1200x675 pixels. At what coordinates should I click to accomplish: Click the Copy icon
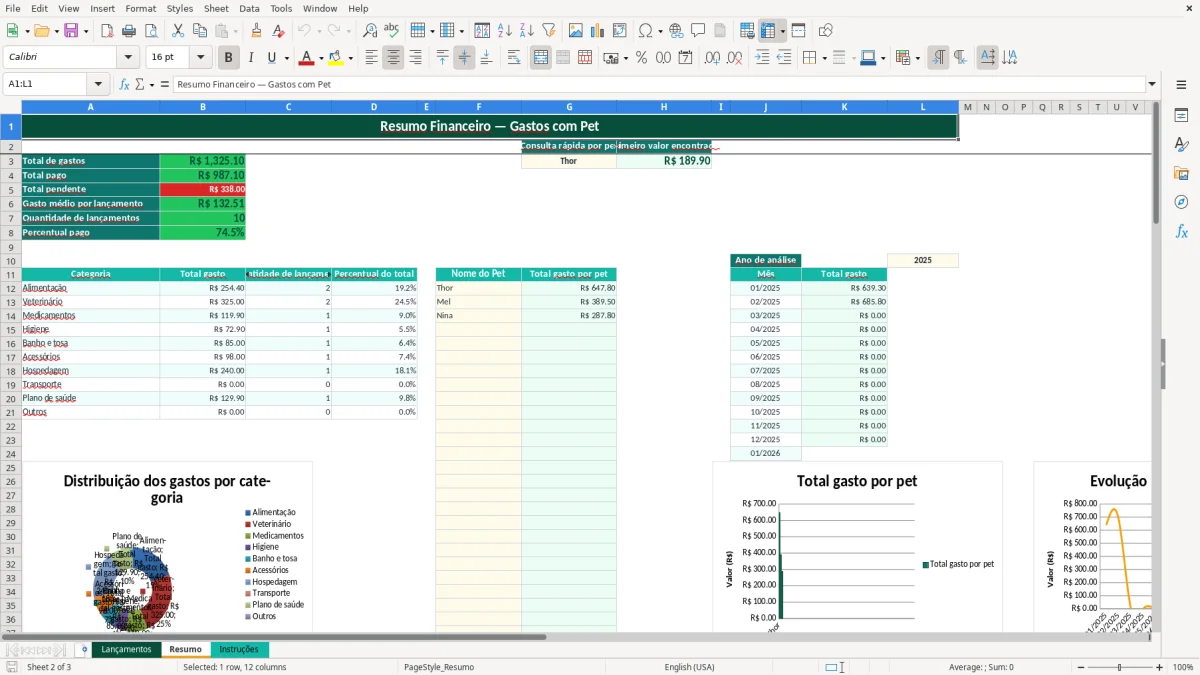[x=199, y=31]
